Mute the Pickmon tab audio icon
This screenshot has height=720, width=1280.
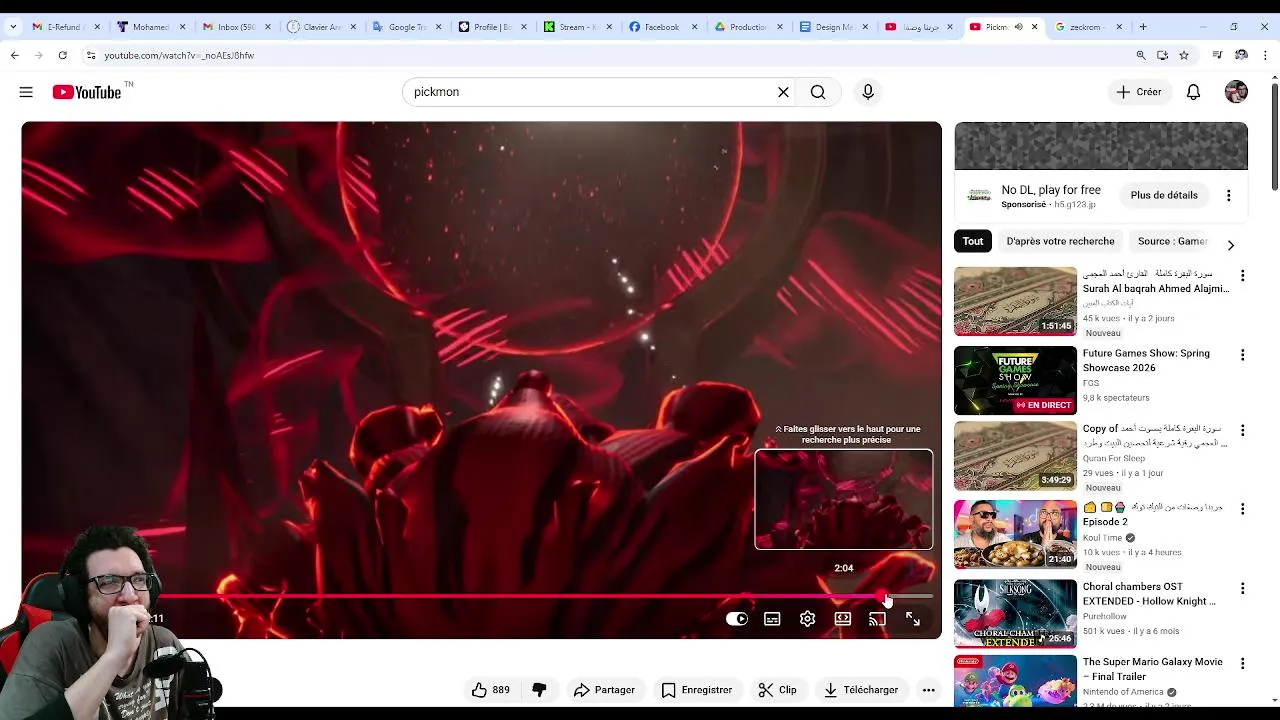point(1018,27)
